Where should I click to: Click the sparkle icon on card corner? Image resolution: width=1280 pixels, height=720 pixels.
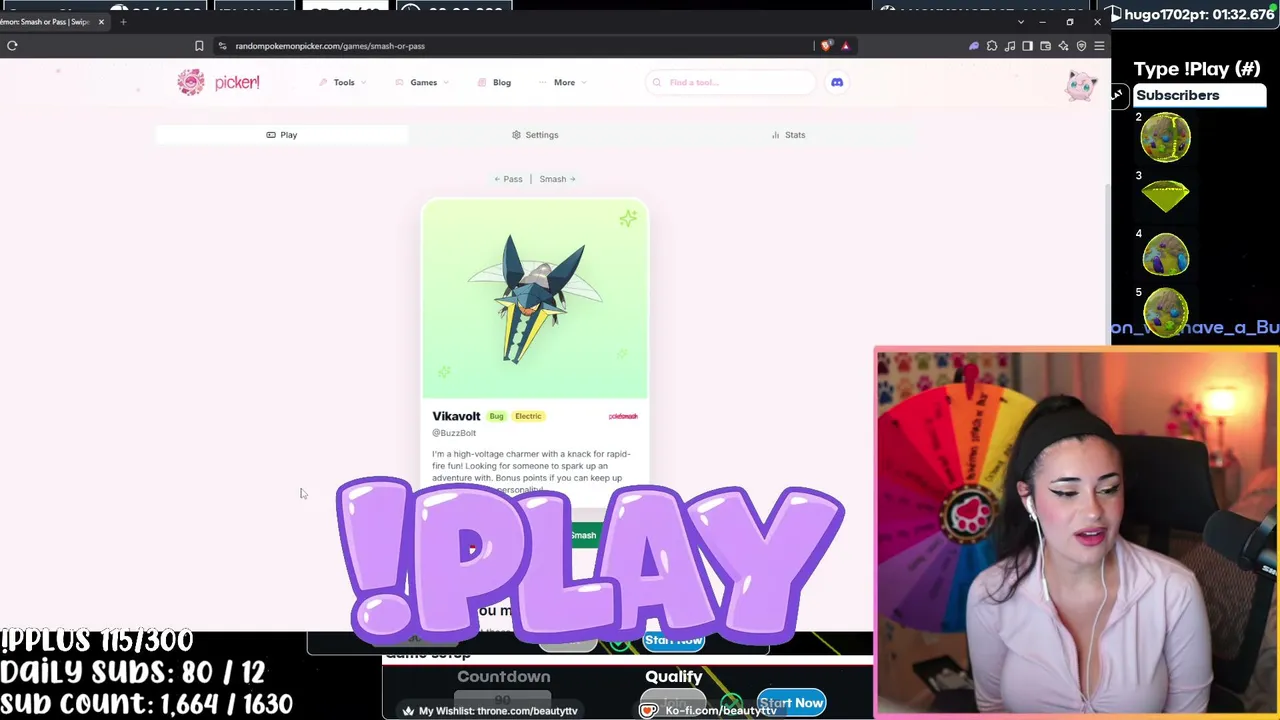[628, 218]
